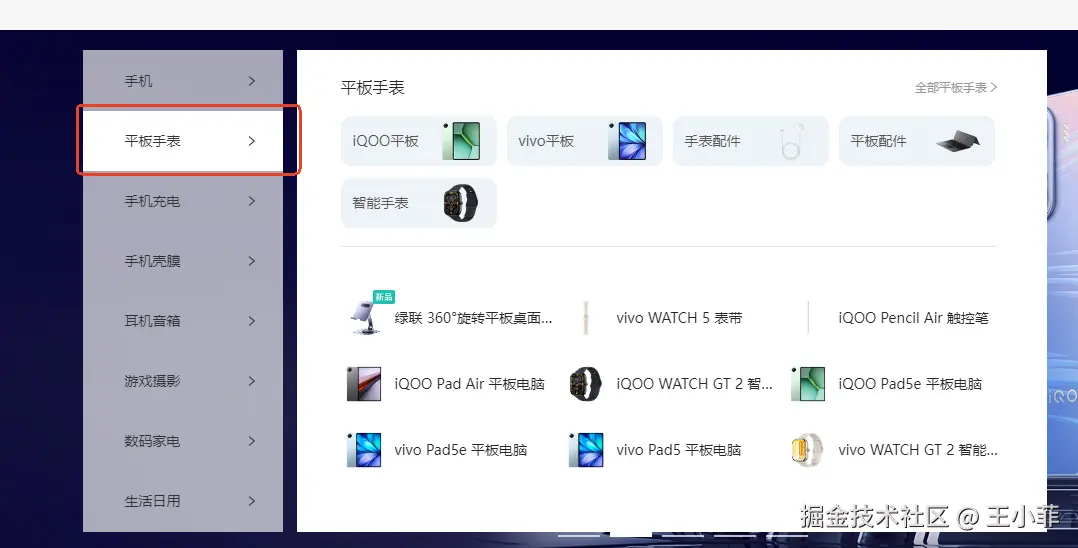Expand chevron beside 手机壳膜

coord(252,261)
